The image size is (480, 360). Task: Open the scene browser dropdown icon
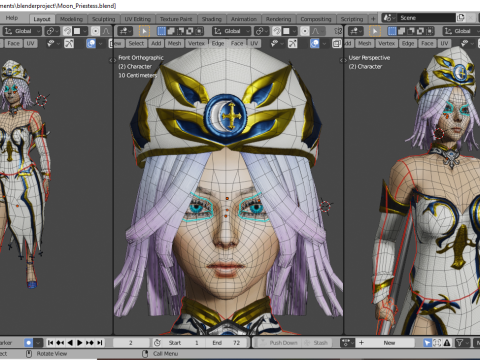(389, 18)
